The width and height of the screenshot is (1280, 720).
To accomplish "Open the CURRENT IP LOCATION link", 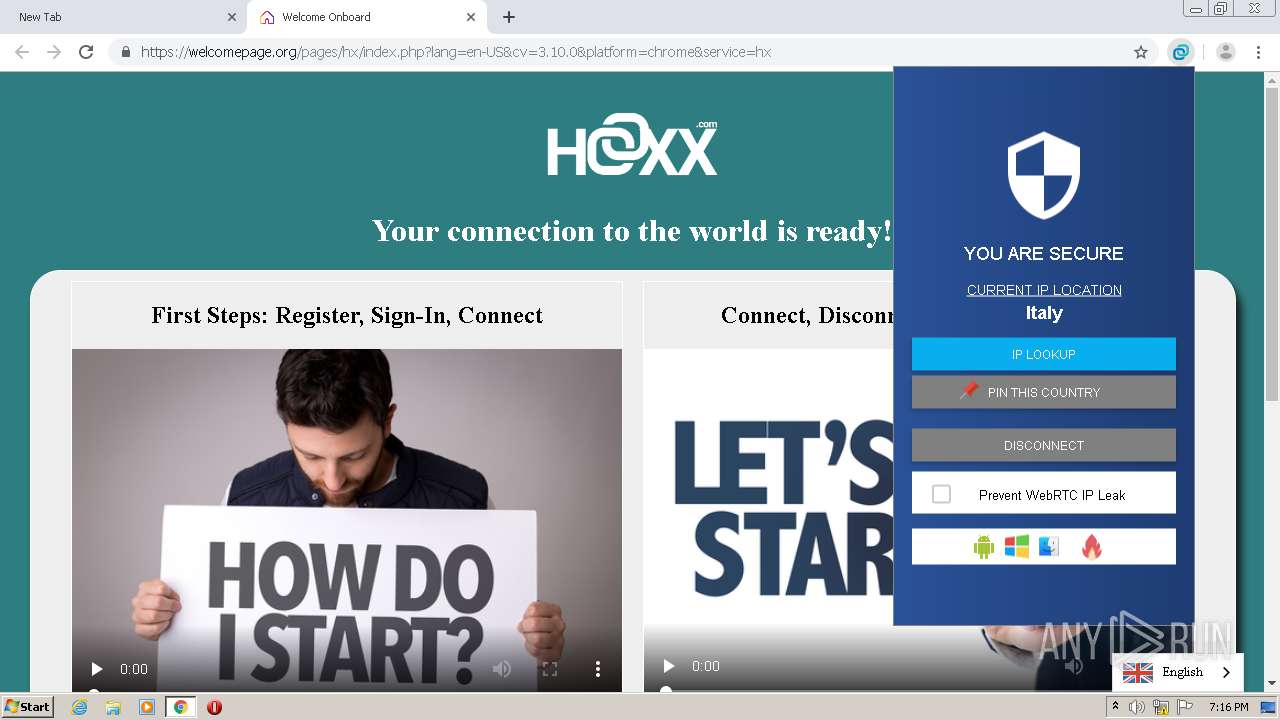I will tap(1044, 290).
